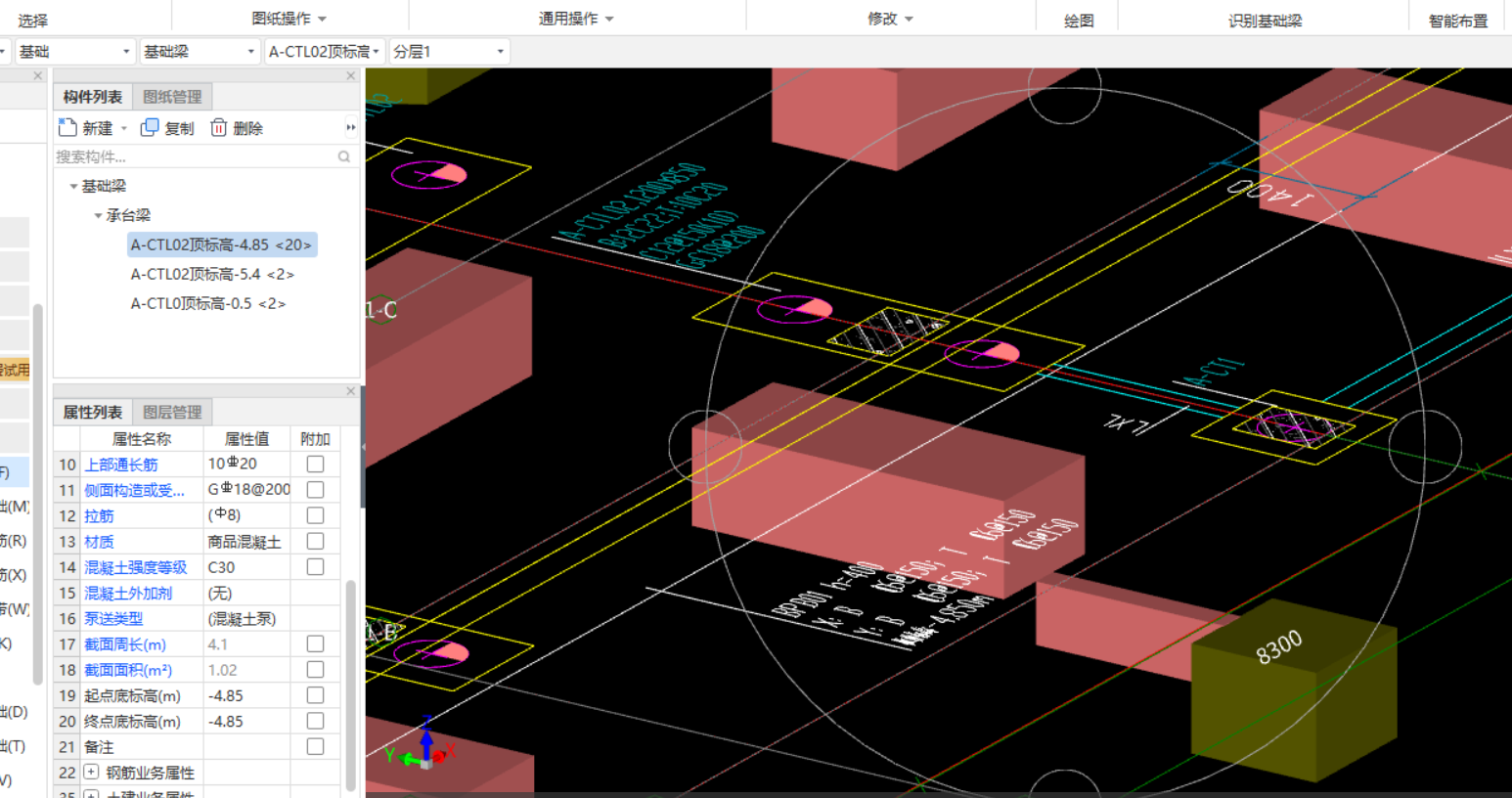Select component A-CTL02顶标高-5.4 <2>
The image size is (1512, 798).
click(212, 274)
